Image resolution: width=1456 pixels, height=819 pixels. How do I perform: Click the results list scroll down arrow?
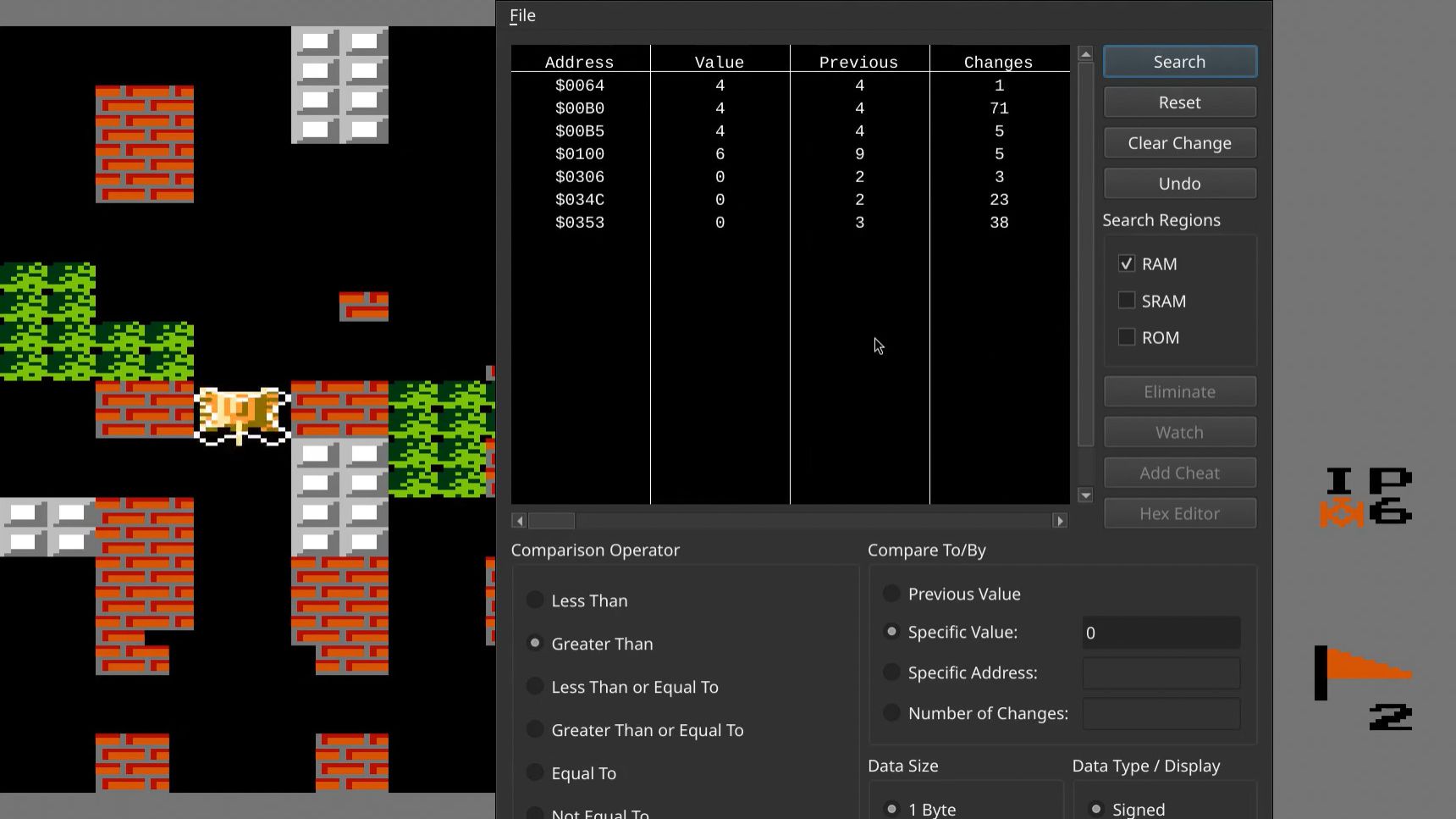[x=1085, y=495]
